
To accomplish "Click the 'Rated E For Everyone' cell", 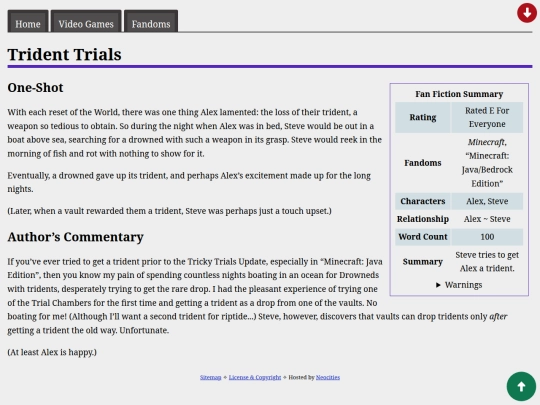I will [487, 117].
